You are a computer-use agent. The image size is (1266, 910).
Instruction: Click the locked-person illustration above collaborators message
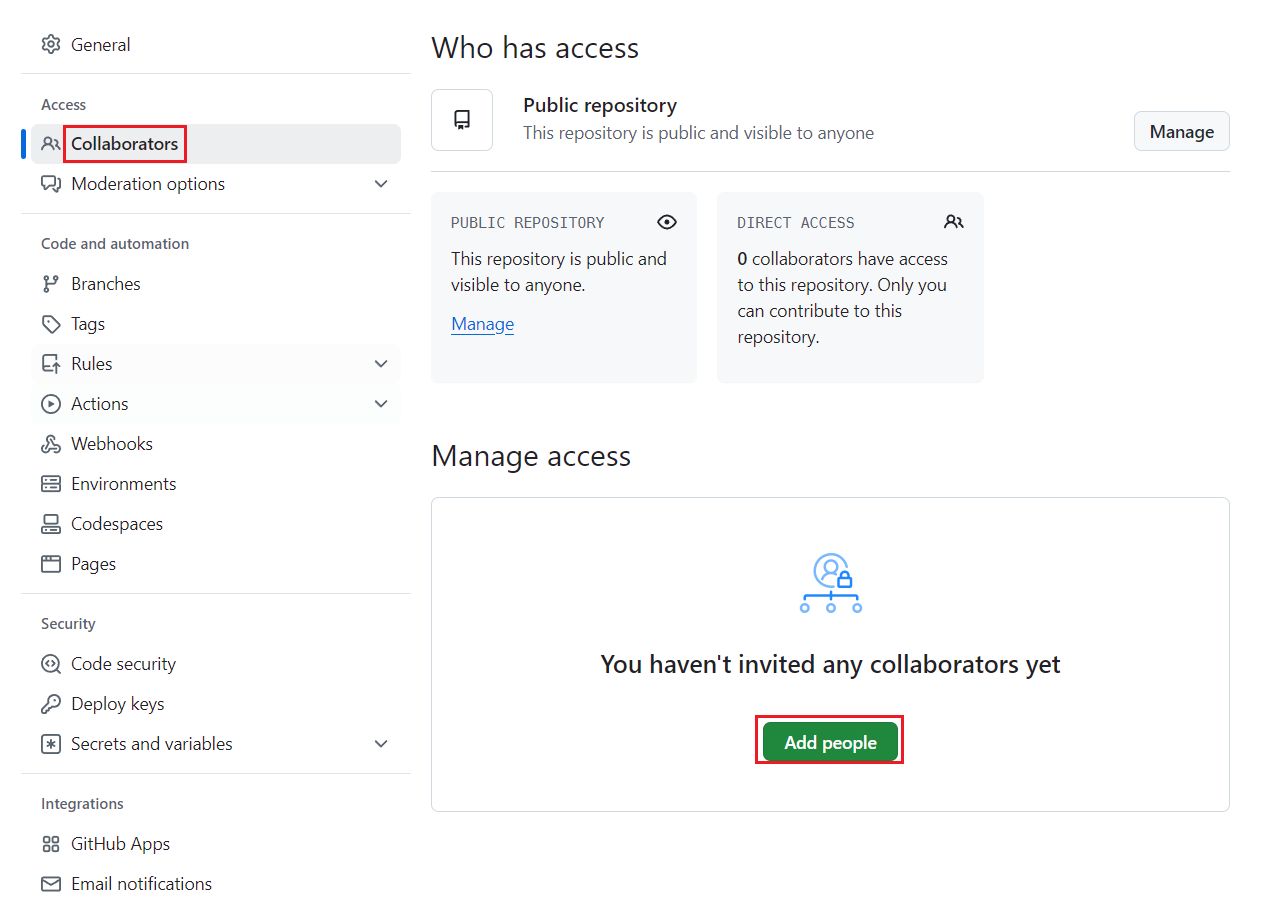tap(831, 583)
